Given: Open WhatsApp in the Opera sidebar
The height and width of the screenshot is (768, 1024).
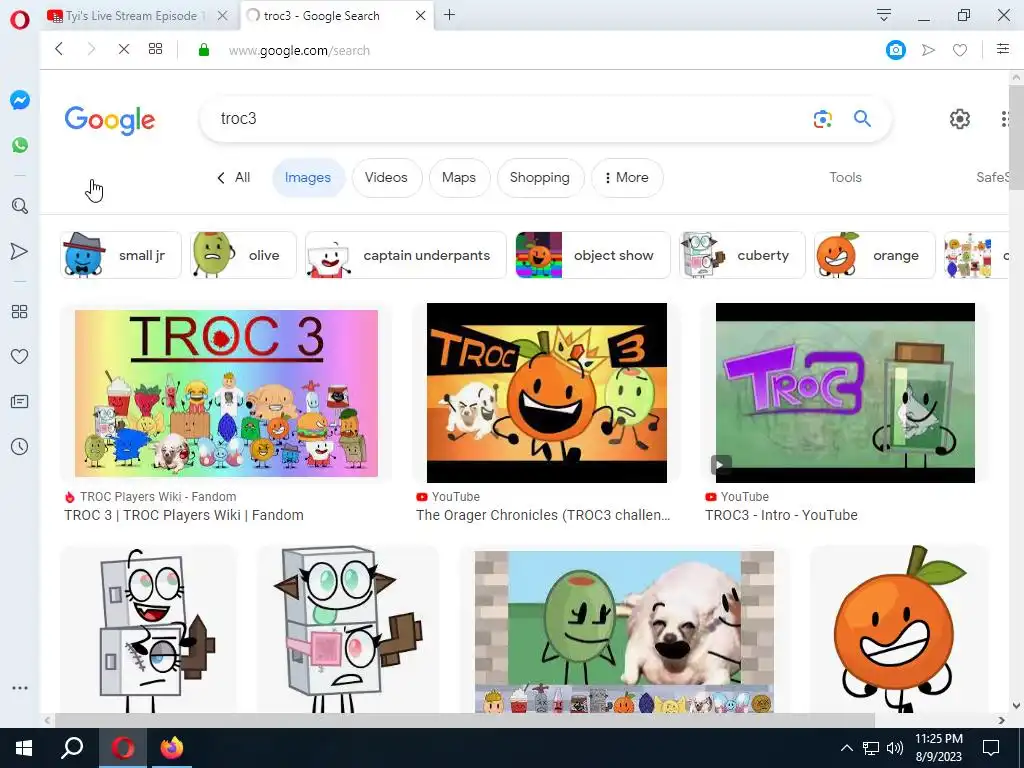Looking at the screenshot, I should click(x=20, y=144).
